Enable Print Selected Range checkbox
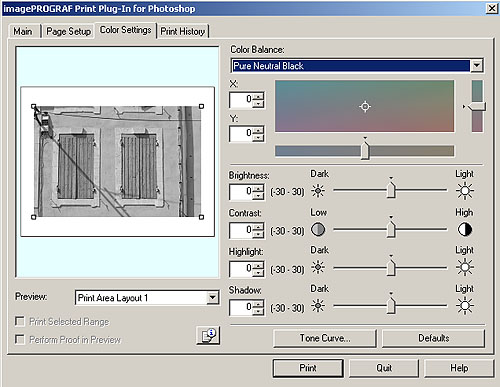Screen dimensions: 500x387 tap(20, 321)
